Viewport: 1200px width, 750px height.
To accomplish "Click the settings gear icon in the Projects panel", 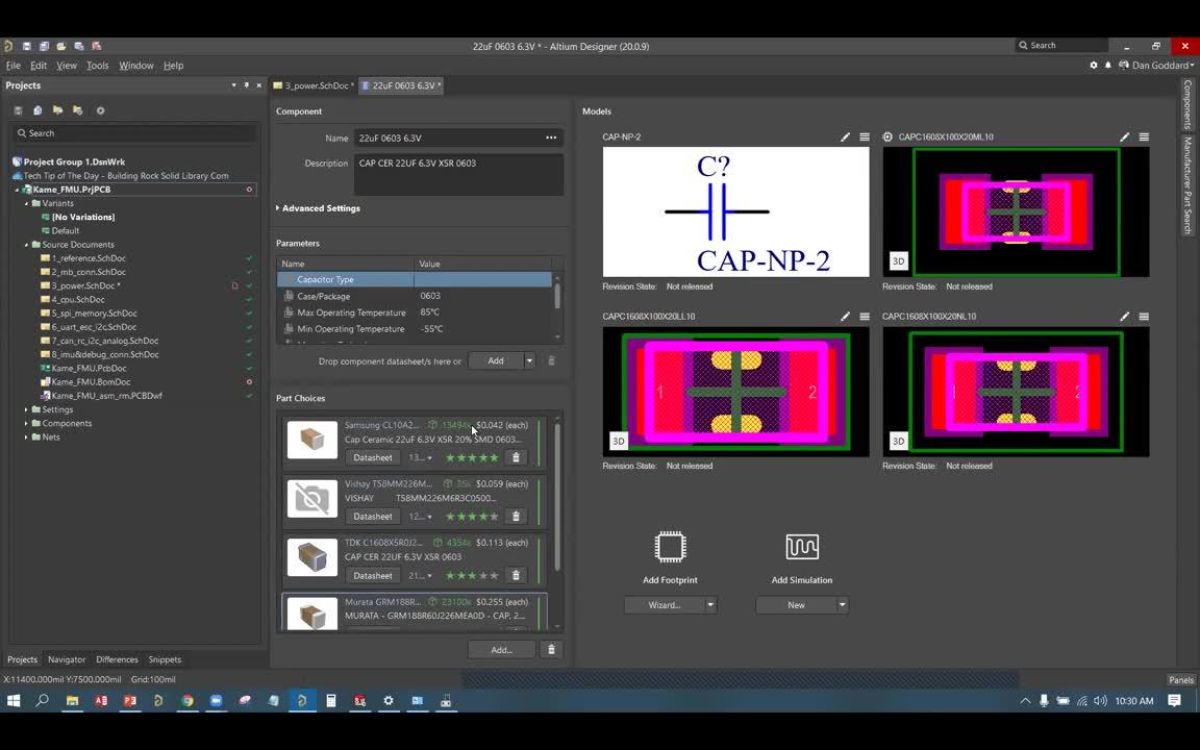I will pyautogui.click(x=100, y=111).
